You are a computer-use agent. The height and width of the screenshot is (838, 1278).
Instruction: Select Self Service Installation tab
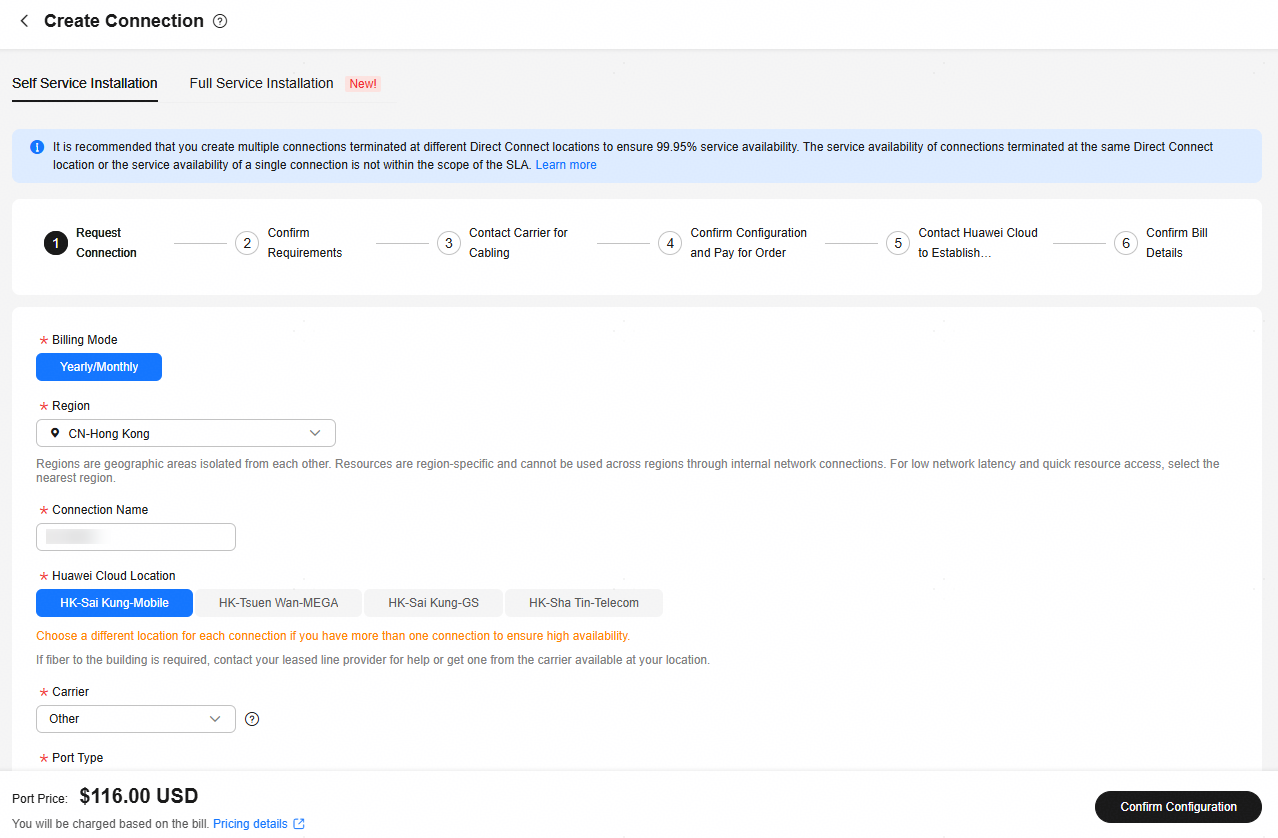click(85, 83)
